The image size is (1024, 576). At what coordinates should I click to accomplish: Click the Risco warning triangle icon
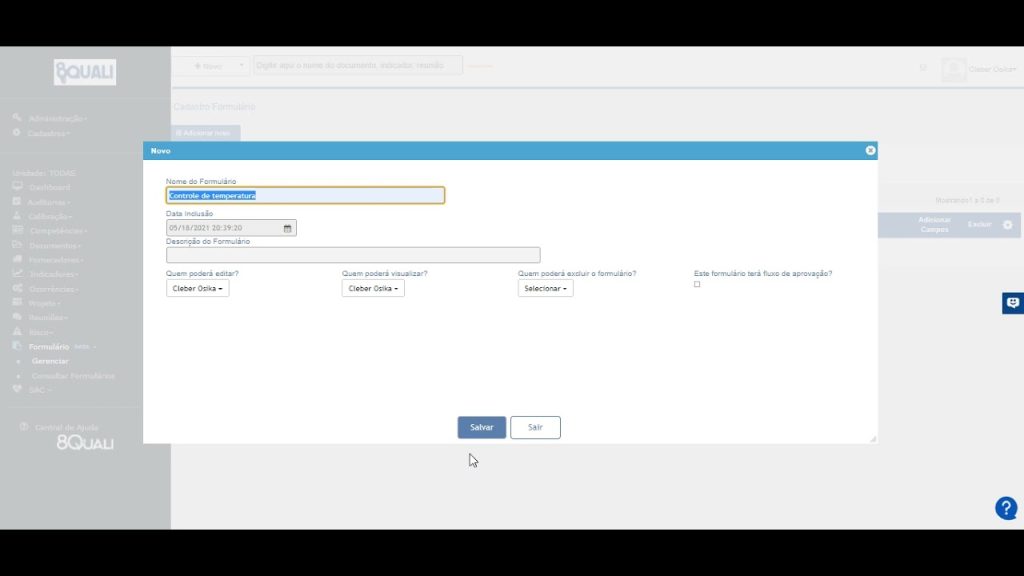(17, 332)
